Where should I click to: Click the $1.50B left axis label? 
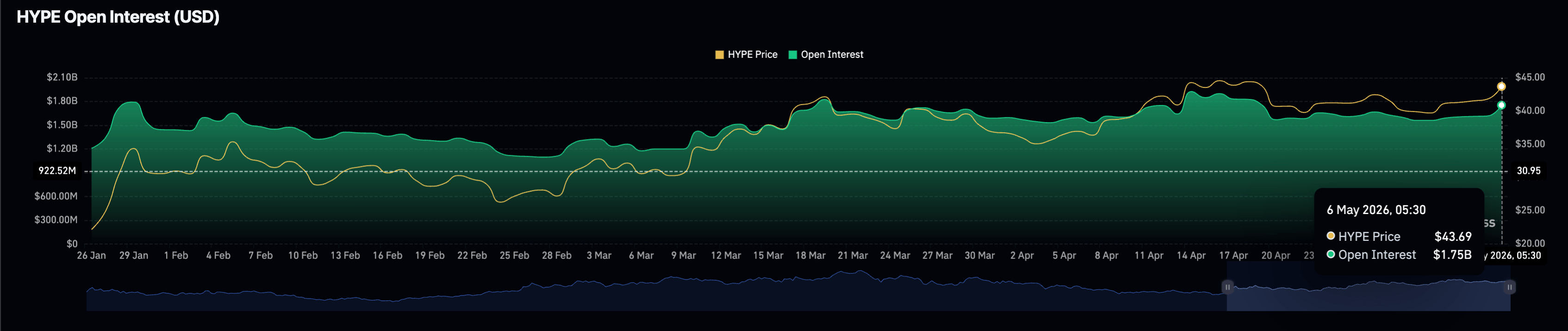(62, 125)
